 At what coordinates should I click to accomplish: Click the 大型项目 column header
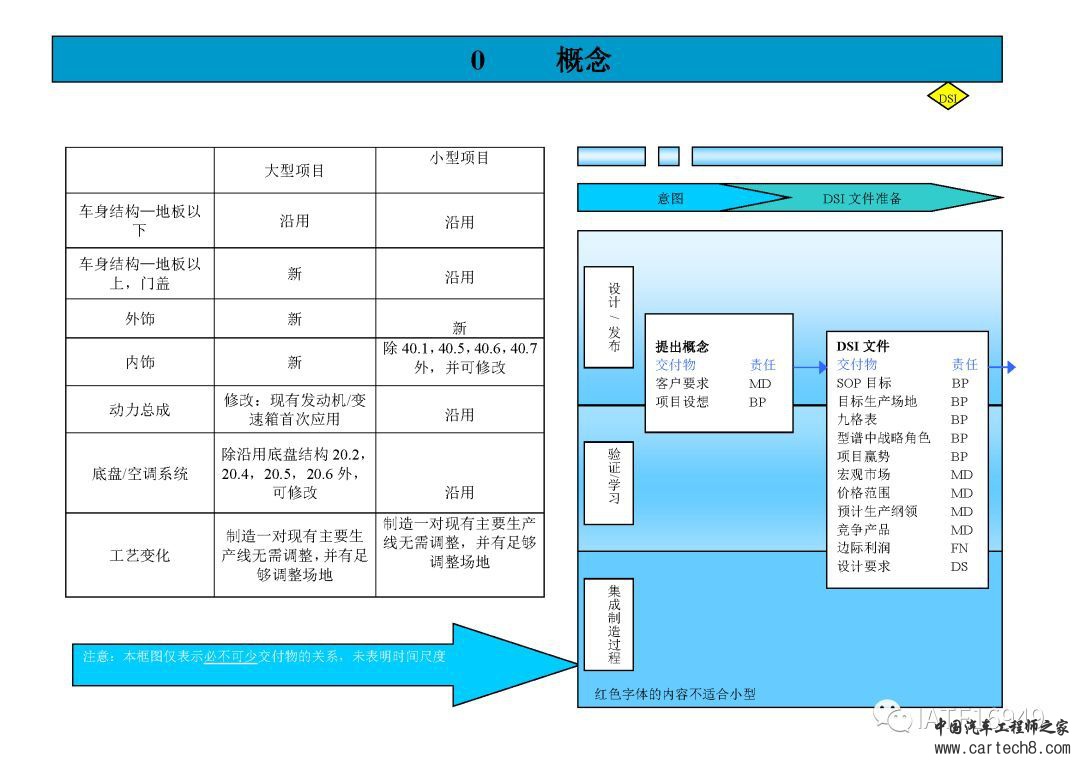(294, 171)
